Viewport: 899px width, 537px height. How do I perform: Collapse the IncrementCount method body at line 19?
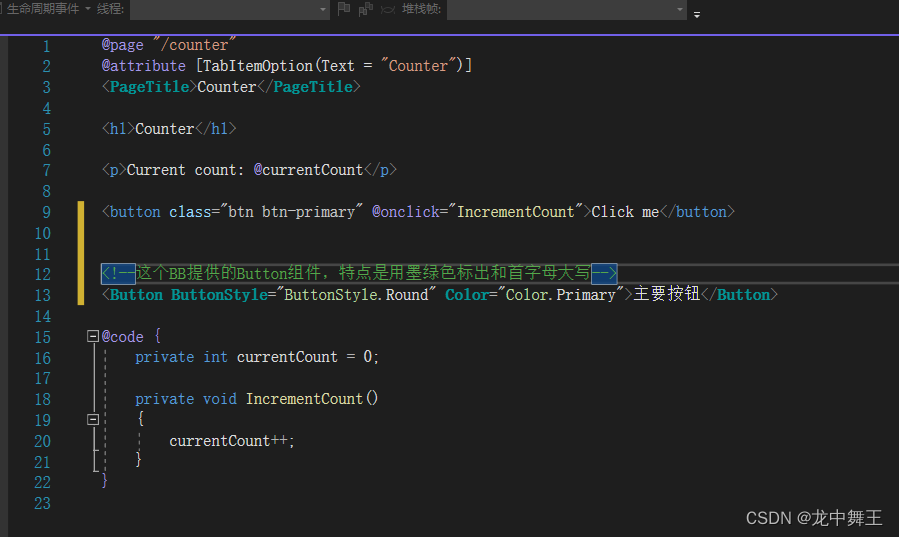tap(93, 420)
